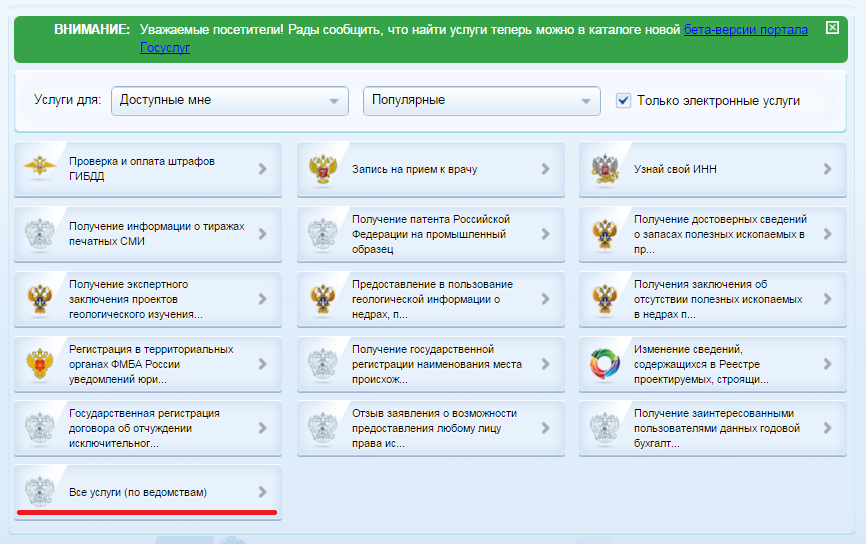Click arrow chevron on 'Запись на прием к врачу'

(x=545, y=169)
